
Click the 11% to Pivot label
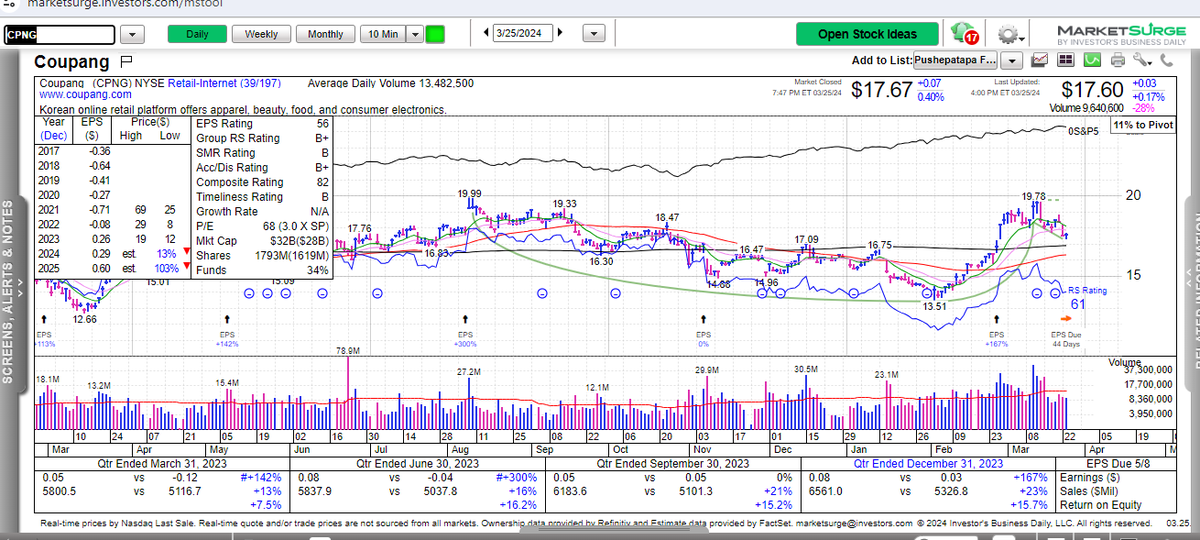pos(1141,126)
